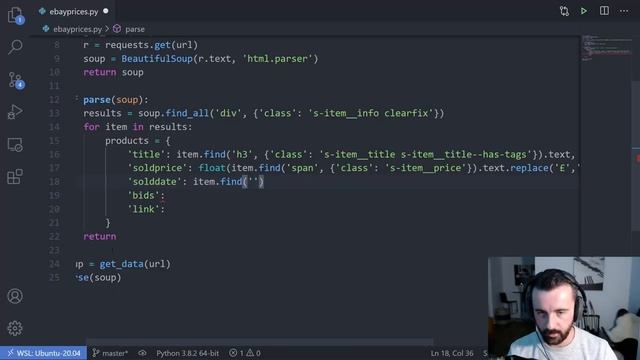Open the Search view in activity bar

tap(15, 47)
